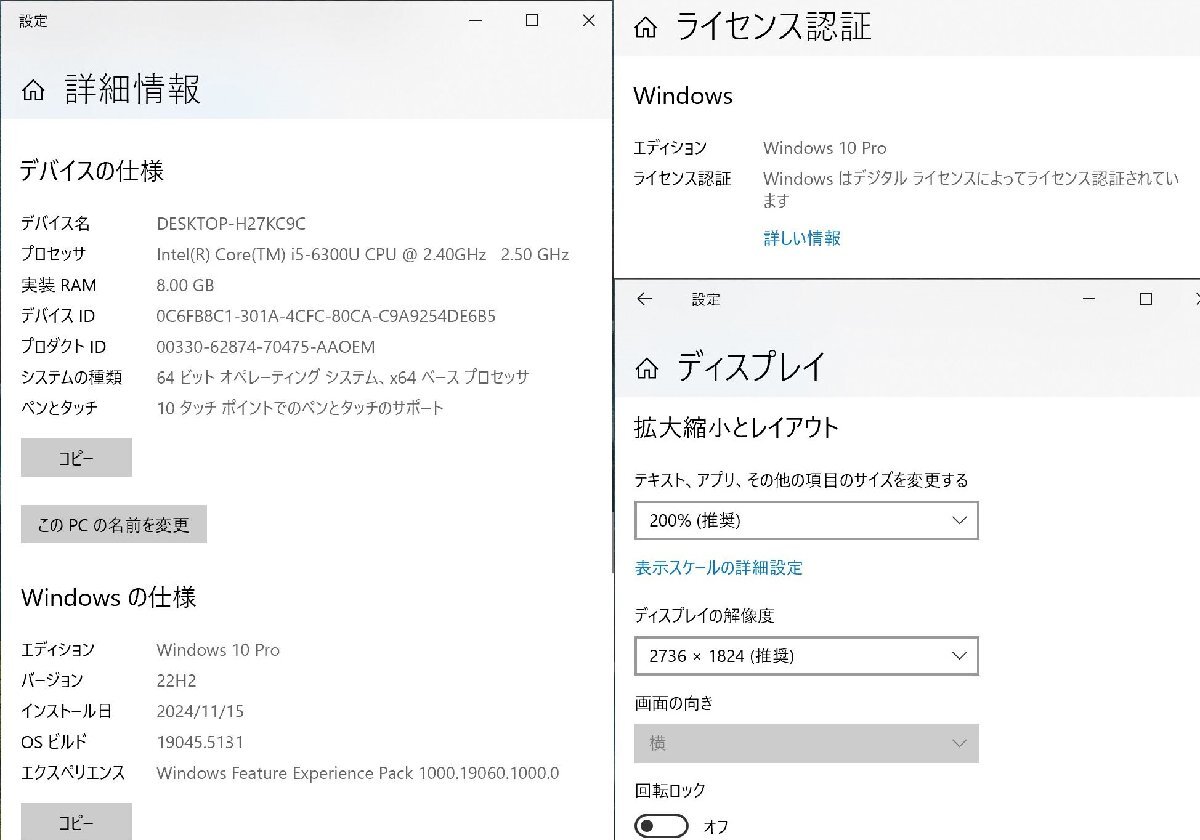Viewport: 1200px width, 840px height.
Task: Maximize the ディスプレイ settings window
Action: pos(1146,299)
